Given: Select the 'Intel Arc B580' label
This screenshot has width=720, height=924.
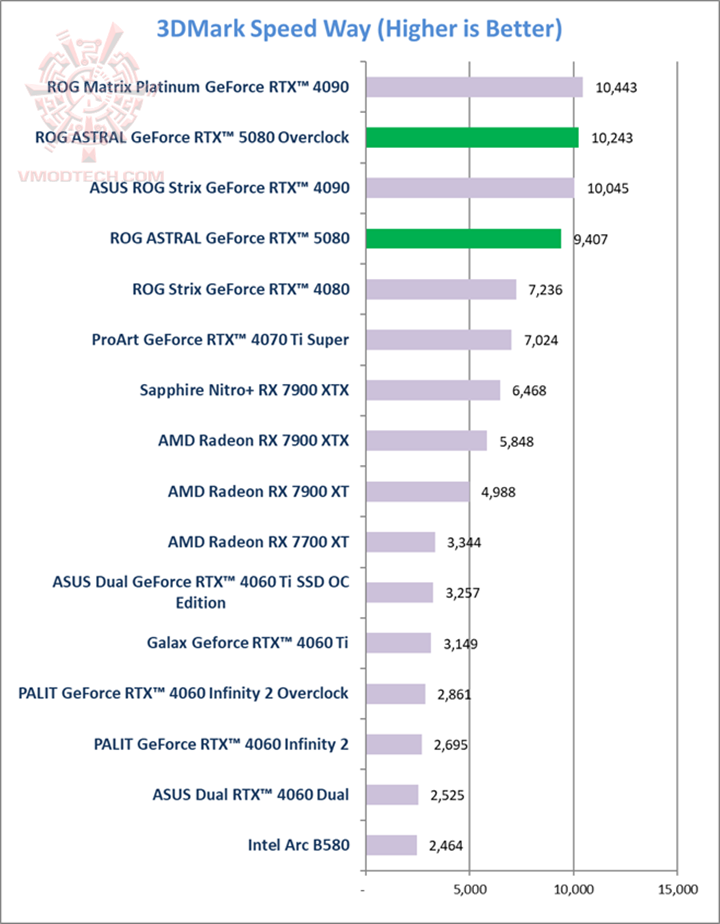Looking at the screenshot, I should click(x=299, y=845).
